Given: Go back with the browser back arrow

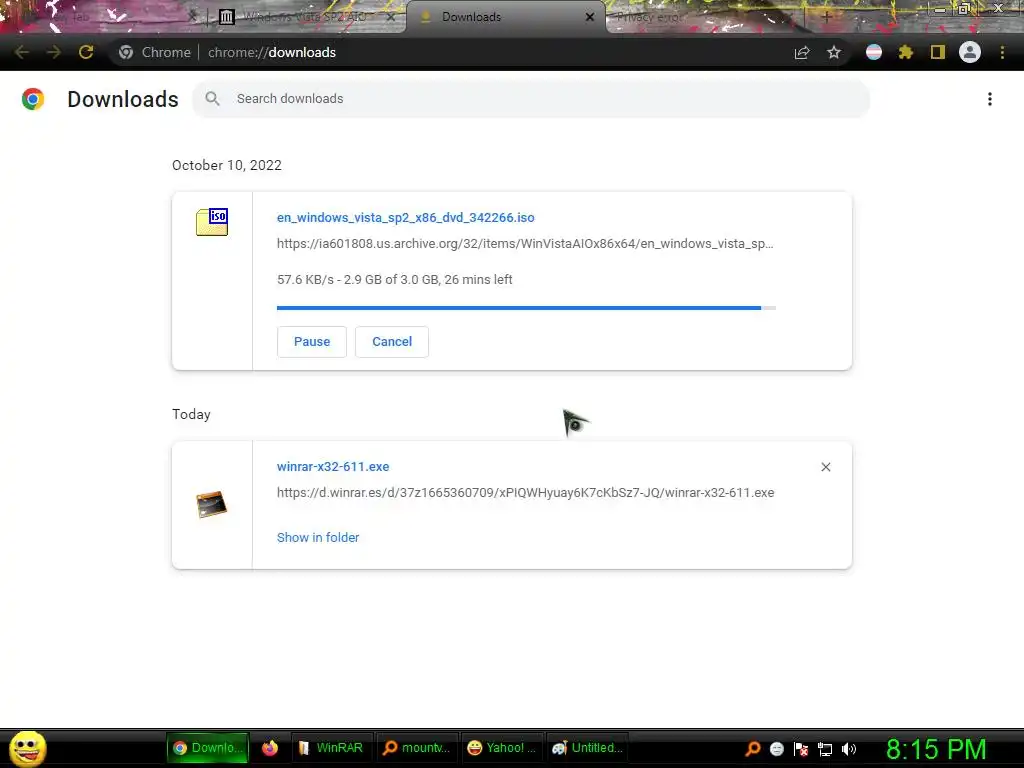Looking at the screenshot, I should tap(22, 52).
